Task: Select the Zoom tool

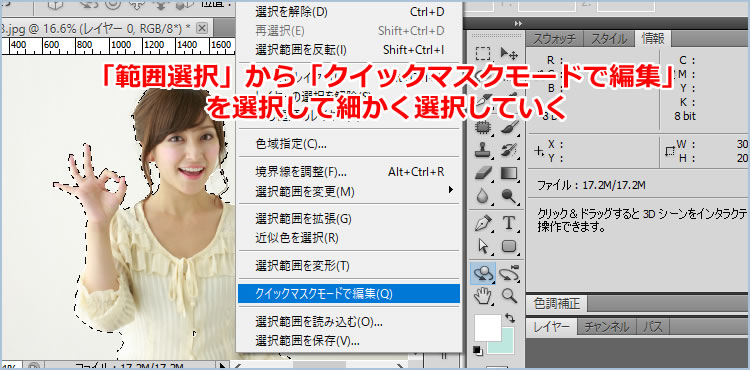Action: [x=509, y=296]
